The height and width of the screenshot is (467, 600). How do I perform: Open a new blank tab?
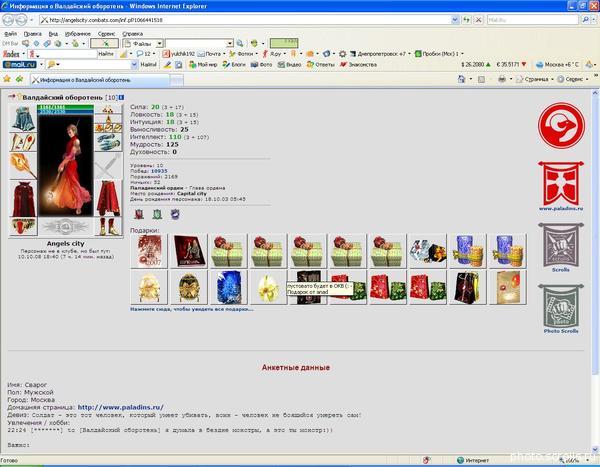[x=176, y=80]
